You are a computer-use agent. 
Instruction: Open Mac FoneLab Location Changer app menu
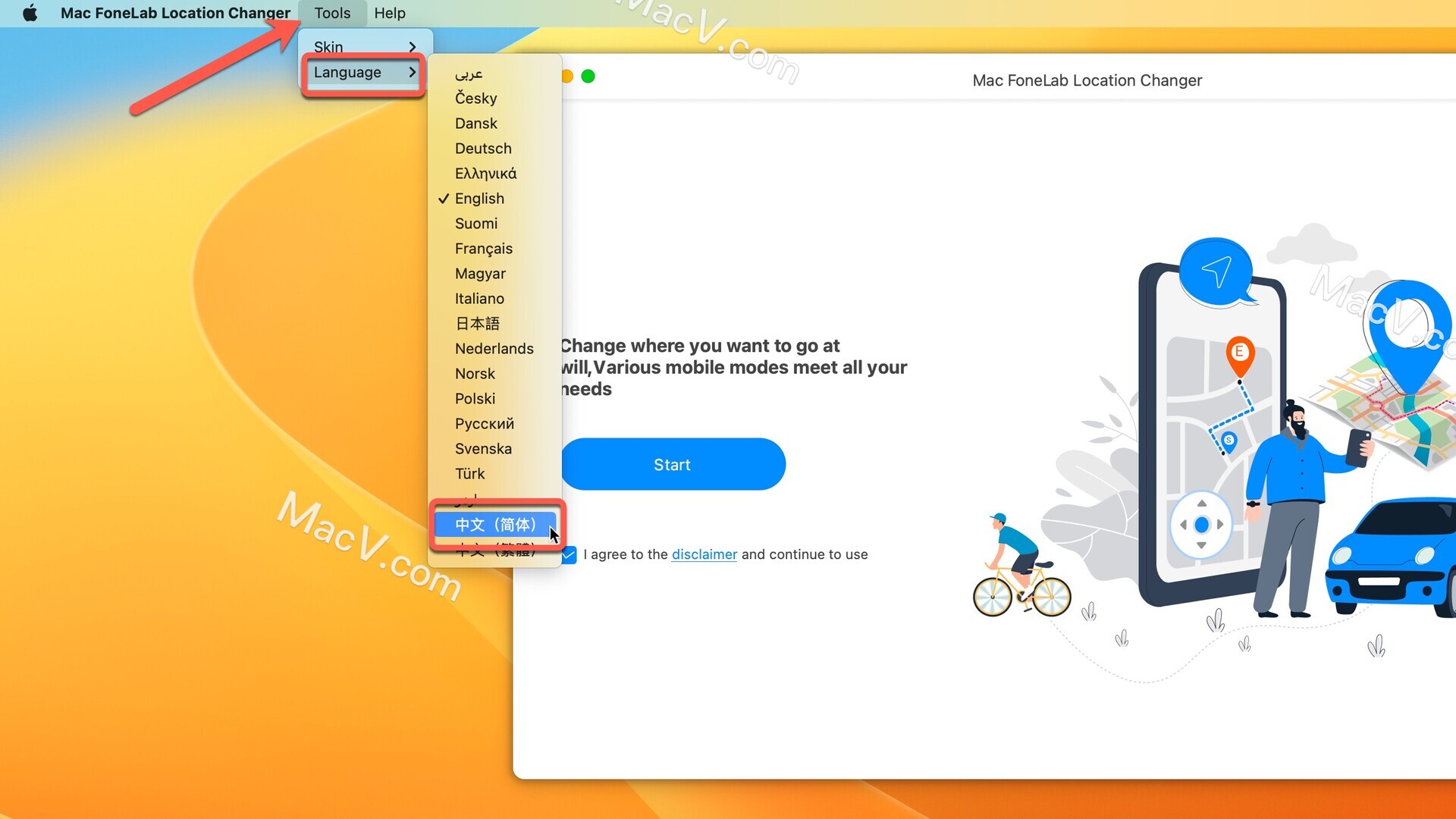pyautogui.click(x=175, y=13)
